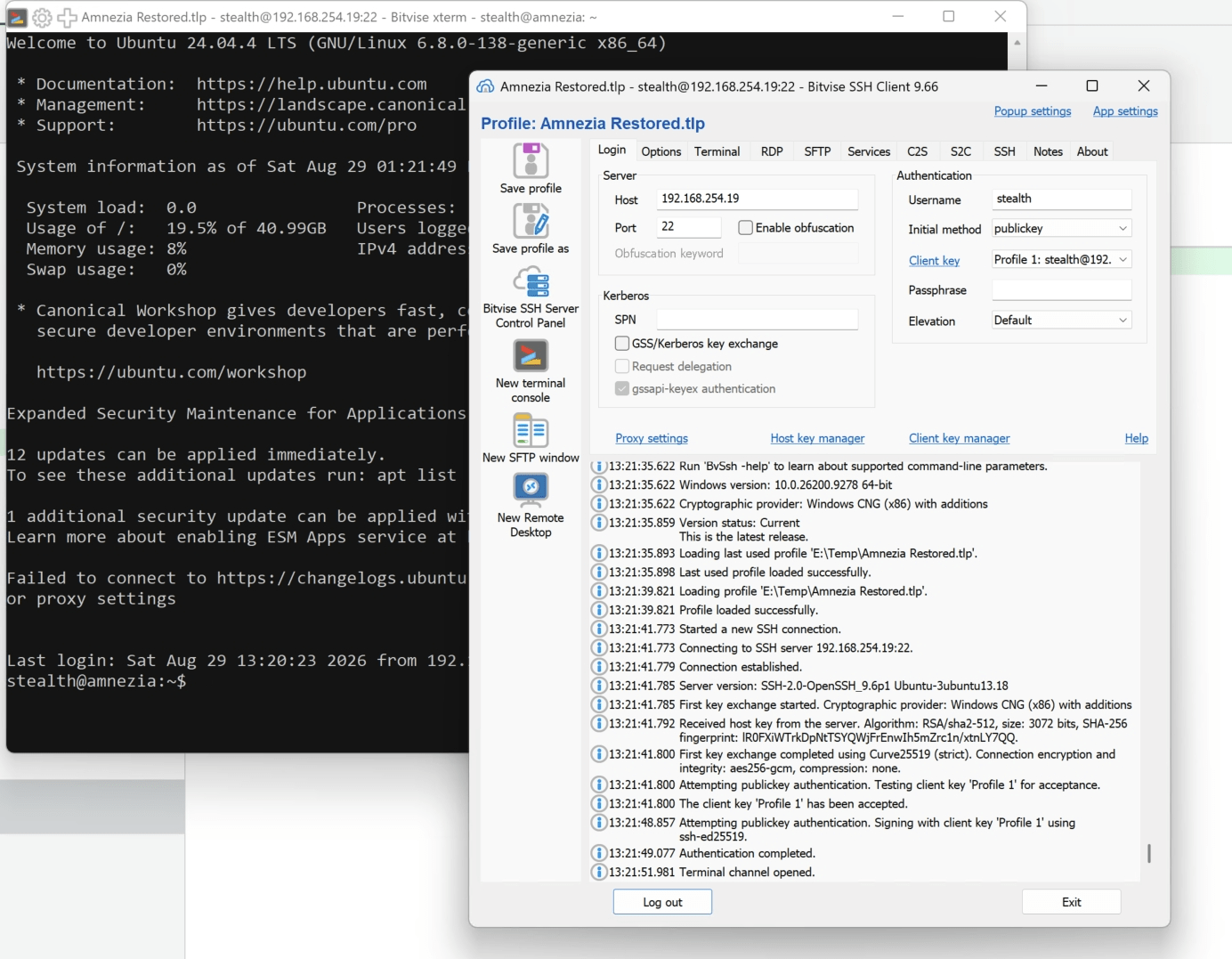Click the log pane scrollbar thumb

click(x=1148, y=853)
